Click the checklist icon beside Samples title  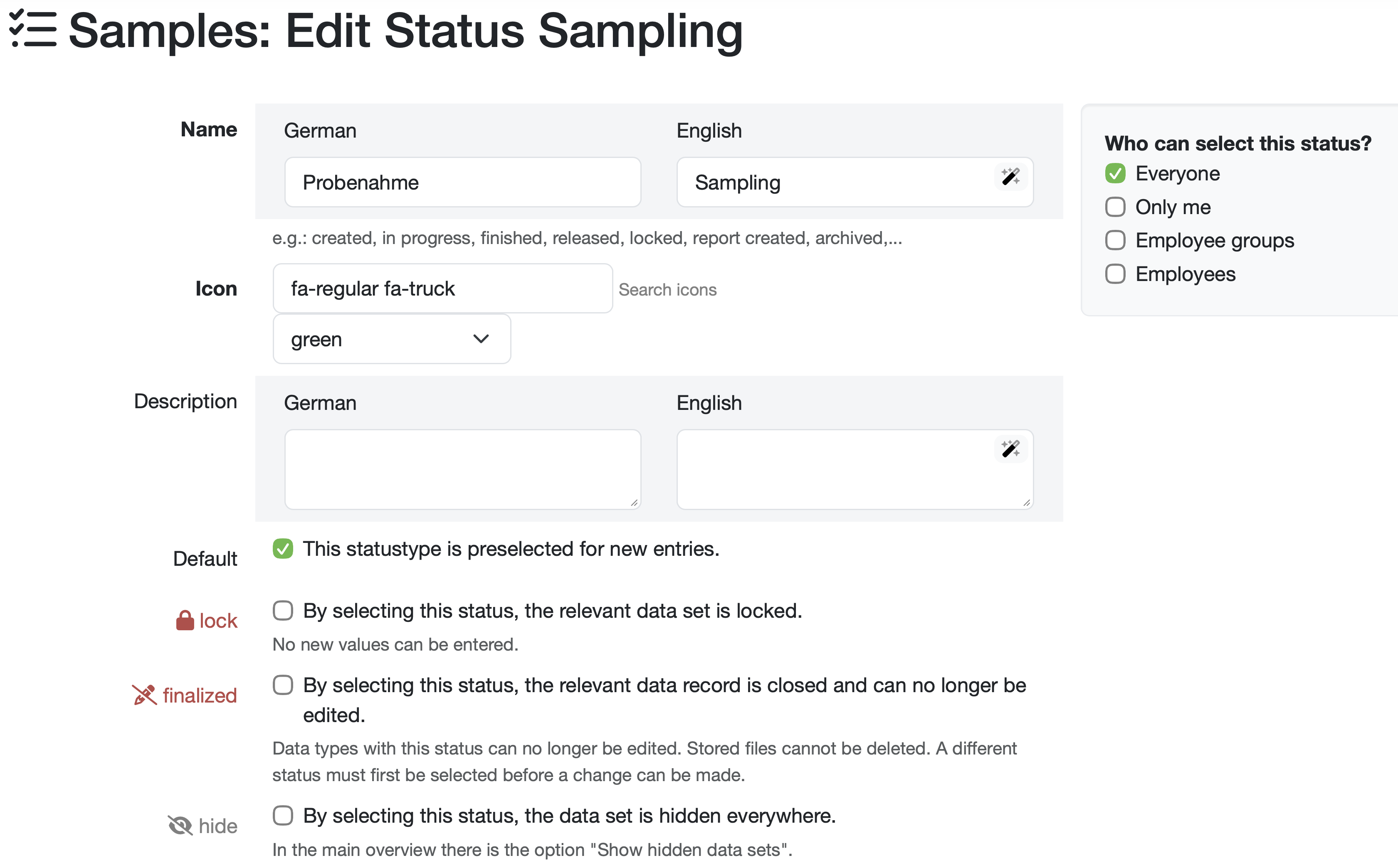(x=33, y=29)
